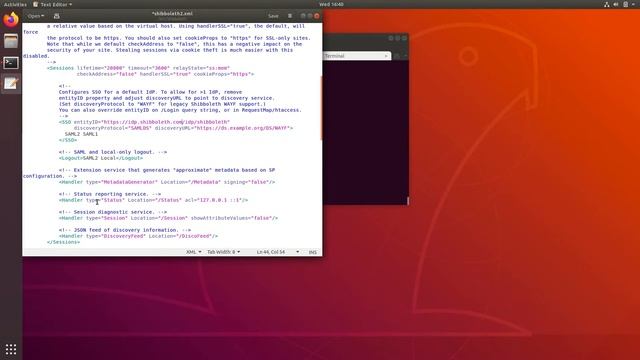Close the Terminal tab with its x
640x360 pixels.
386,56
